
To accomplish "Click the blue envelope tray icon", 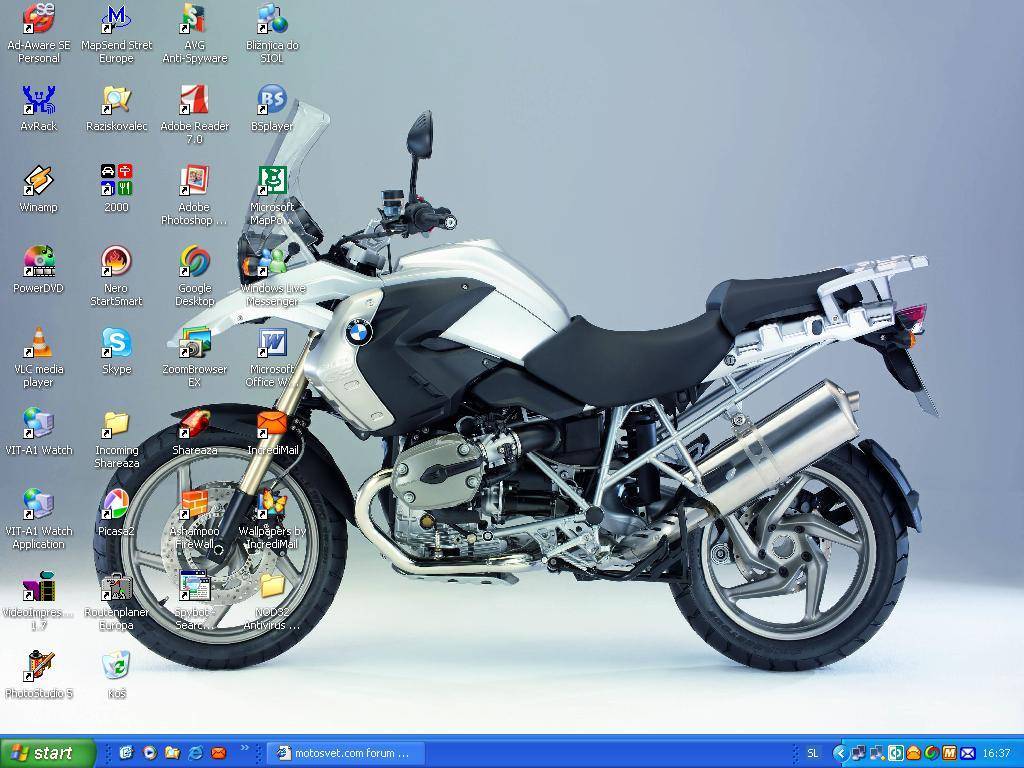I will tap(967, 754).
